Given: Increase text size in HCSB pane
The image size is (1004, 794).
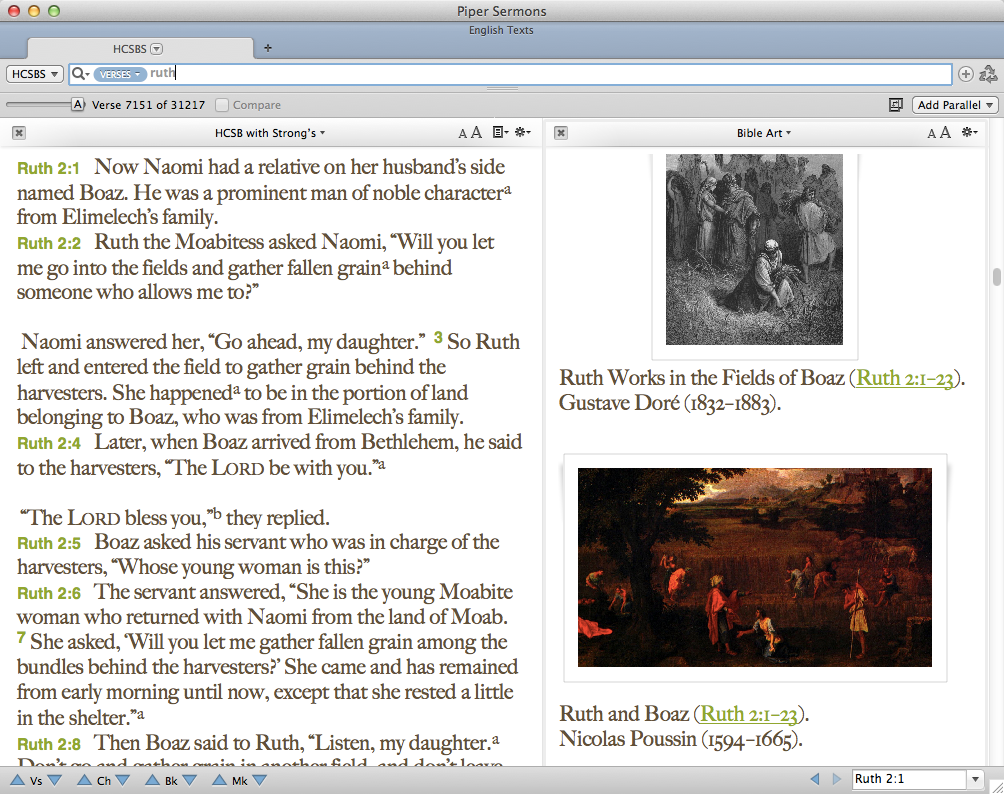Looking at the screenshot, I should coord(476,133).
